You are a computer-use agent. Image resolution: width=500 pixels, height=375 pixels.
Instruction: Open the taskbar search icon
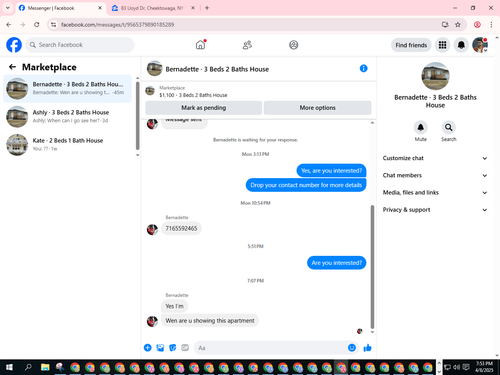coord(28,367)
